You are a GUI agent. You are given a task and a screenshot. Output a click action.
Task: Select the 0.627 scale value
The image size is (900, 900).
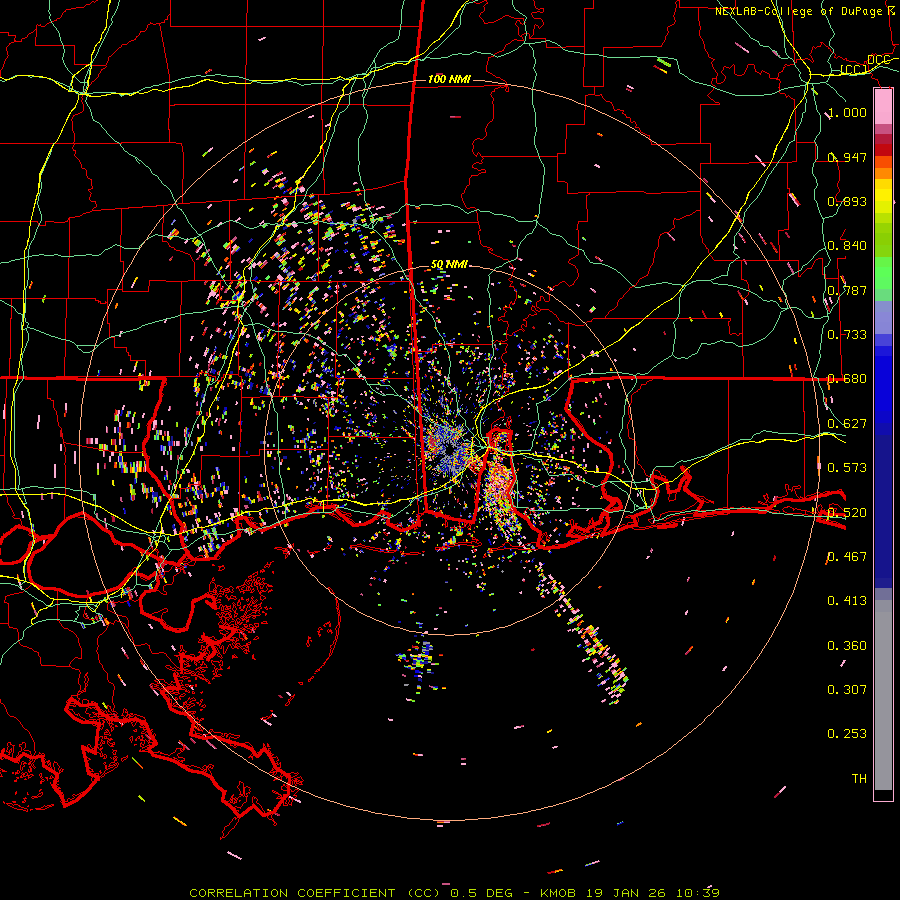tap(847, 424)
